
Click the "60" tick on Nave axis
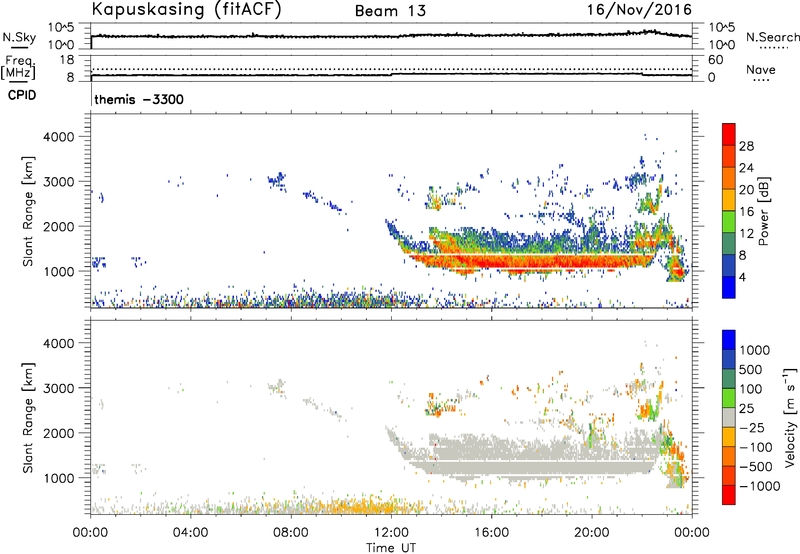(x=715, y=60)
